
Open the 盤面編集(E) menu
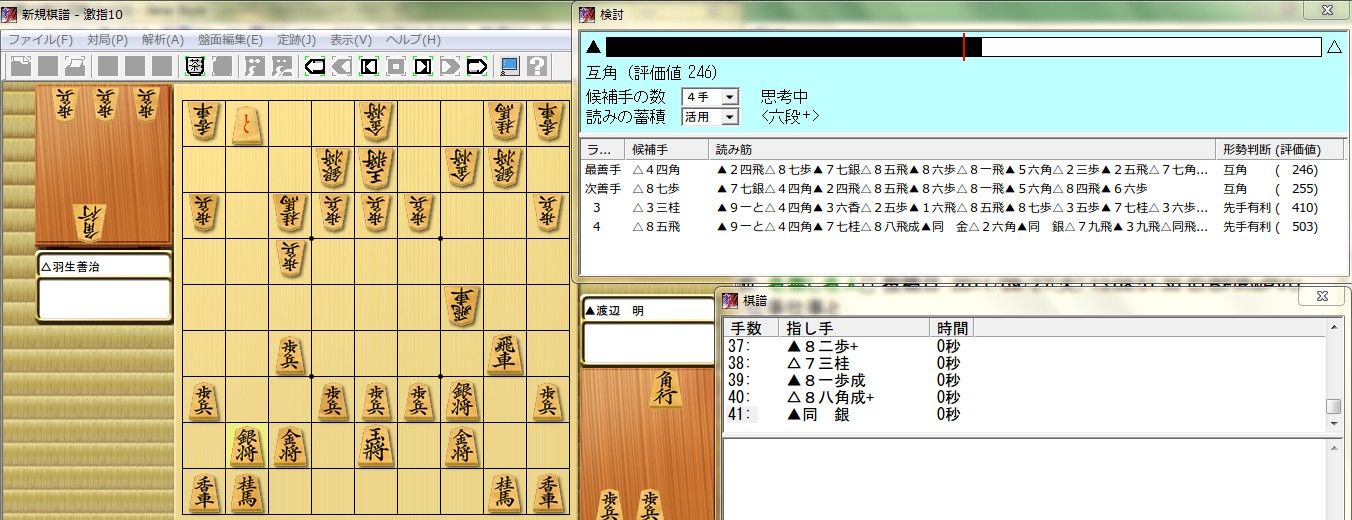point(230,40)
